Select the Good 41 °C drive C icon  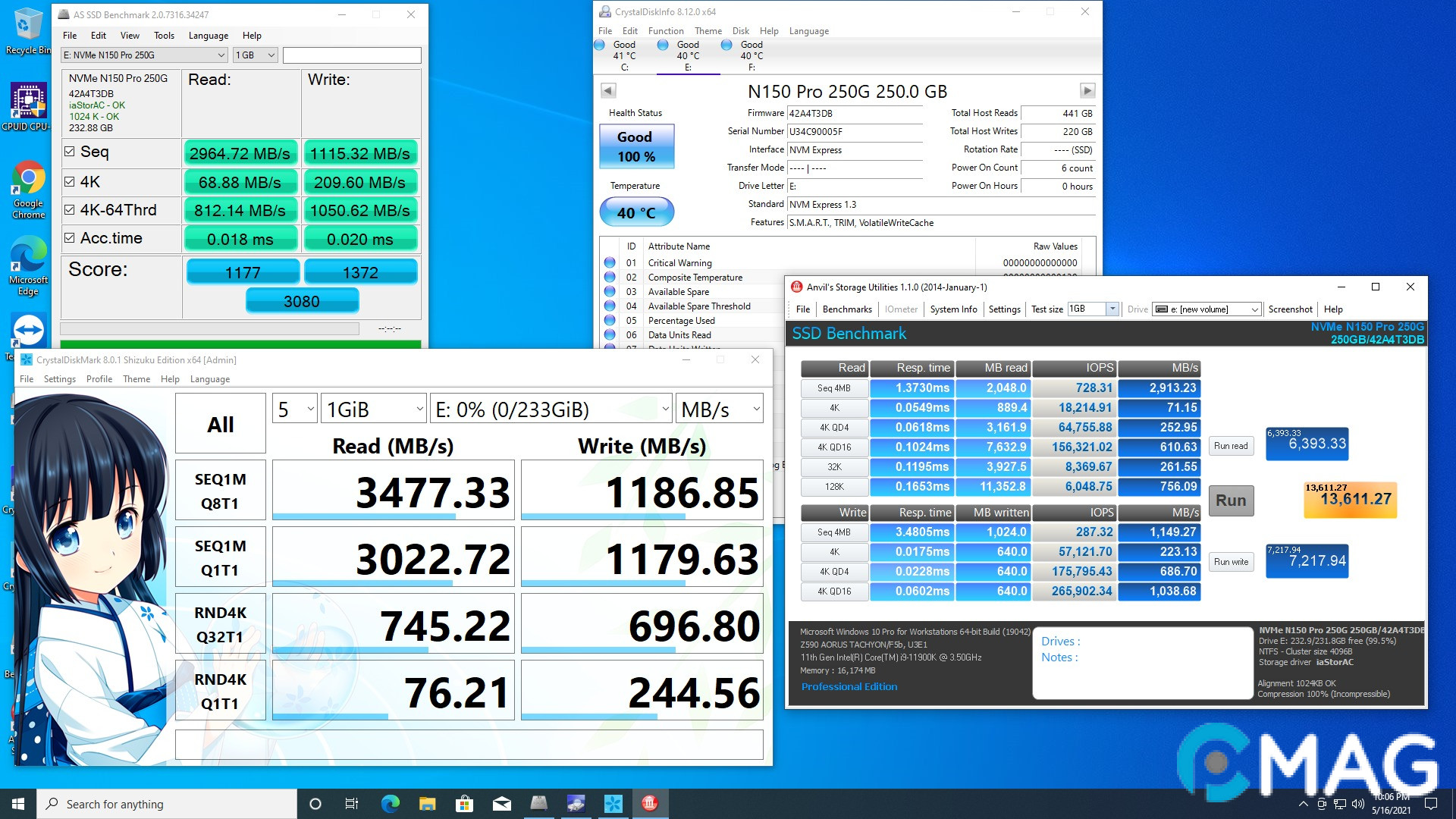[x=624, y=55]
